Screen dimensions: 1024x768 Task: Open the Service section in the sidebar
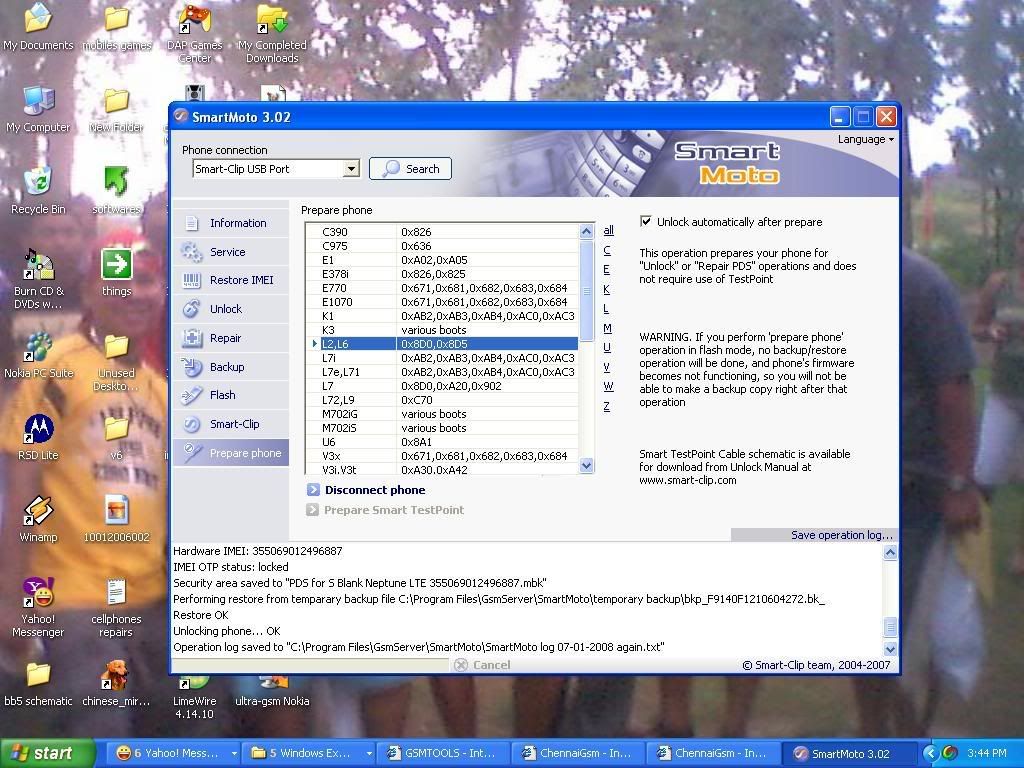tap(231, 252)
